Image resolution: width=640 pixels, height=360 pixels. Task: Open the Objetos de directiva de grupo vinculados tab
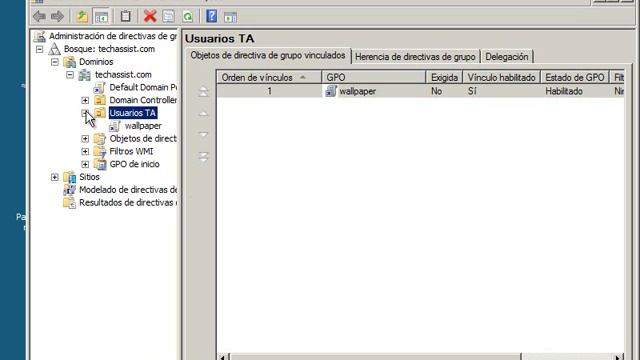pyautogui.click(x=268, y=56)
